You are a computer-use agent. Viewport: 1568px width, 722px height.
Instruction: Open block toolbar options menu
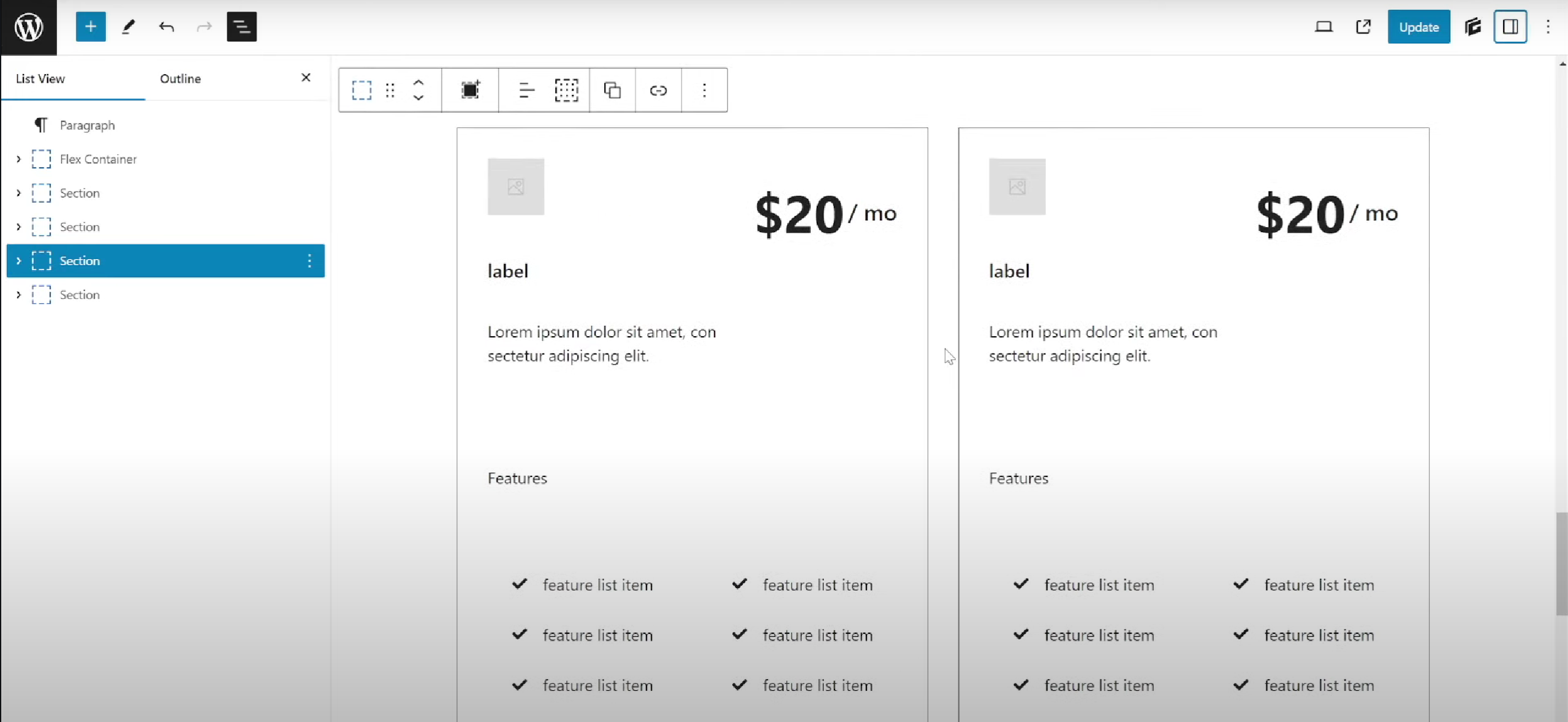[704, 91]
